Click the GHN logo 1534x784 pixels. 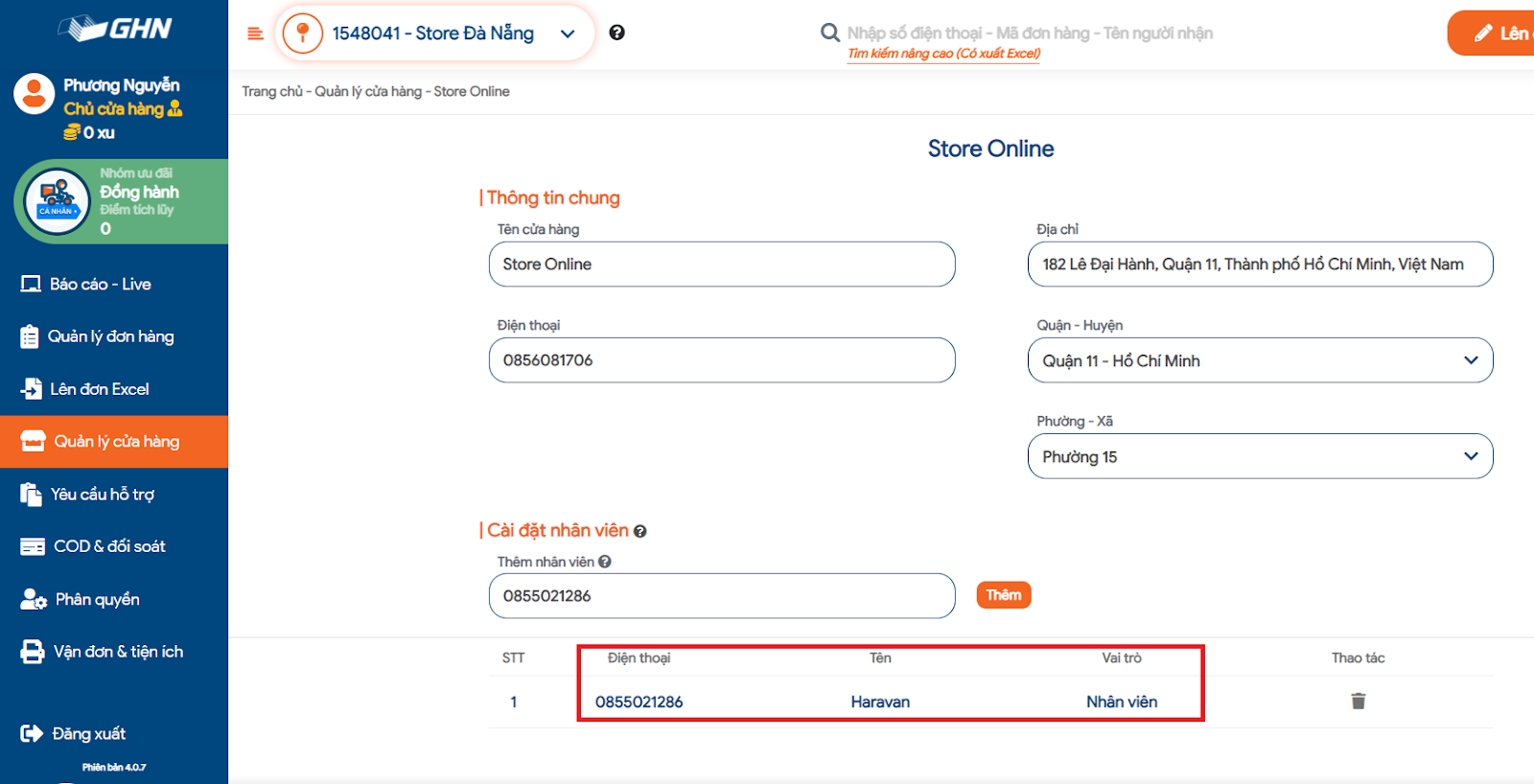pyautogui.click(x=115, y=29)
